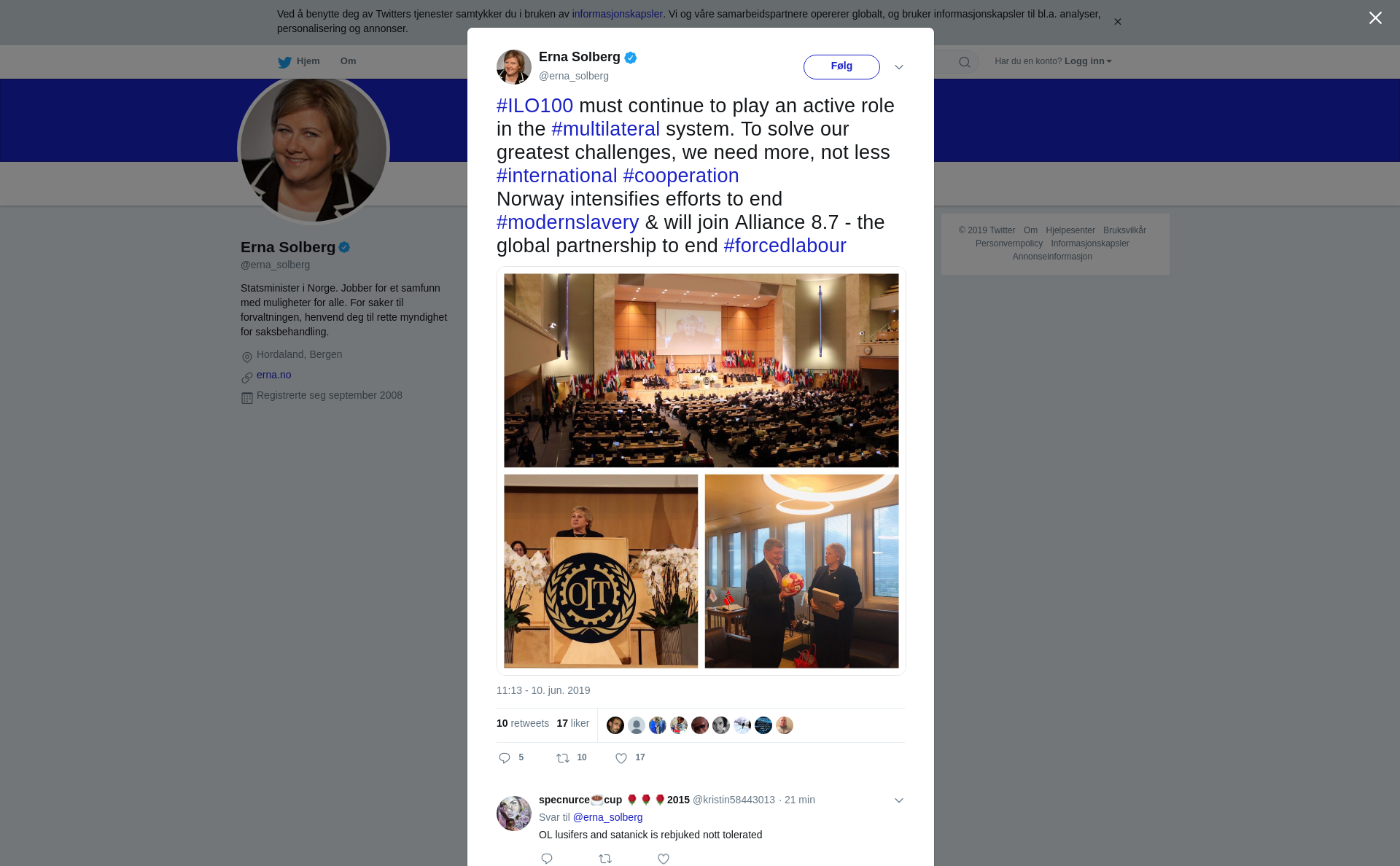
Task: Open the Om menu item
Action: (x=348, y=61)
